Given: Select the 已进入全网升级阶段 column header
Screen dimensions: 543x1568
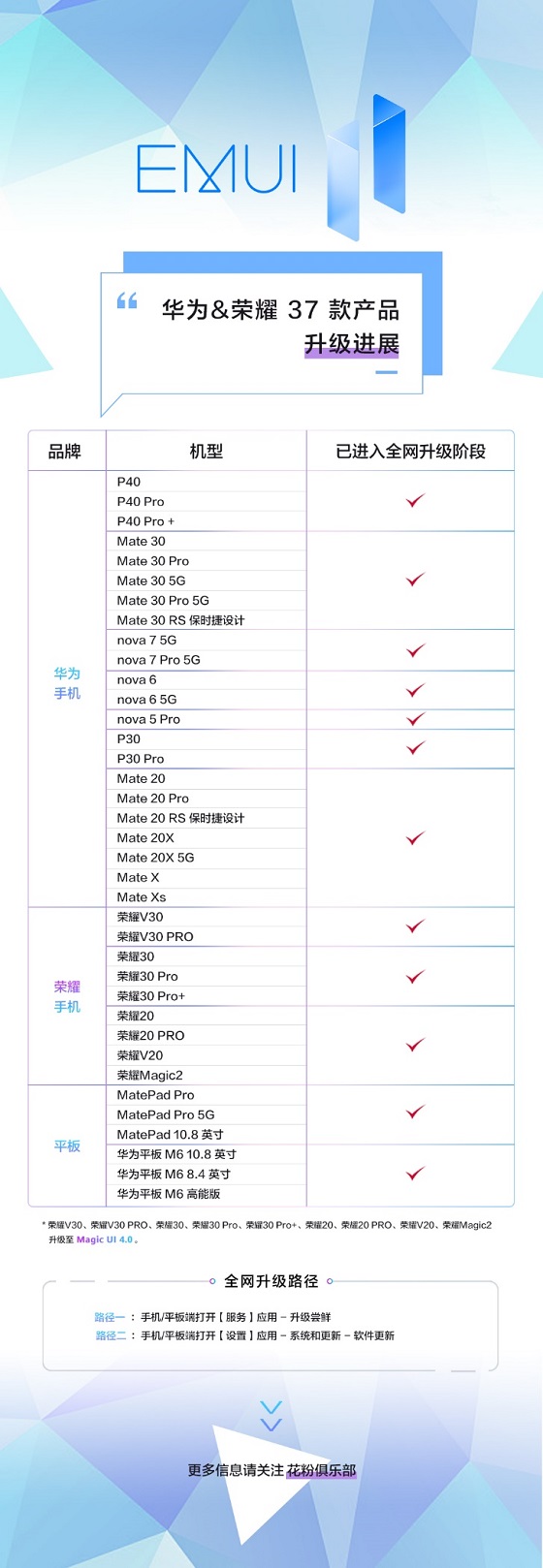Looking at the screenshot, I should (x=410, y=452).
